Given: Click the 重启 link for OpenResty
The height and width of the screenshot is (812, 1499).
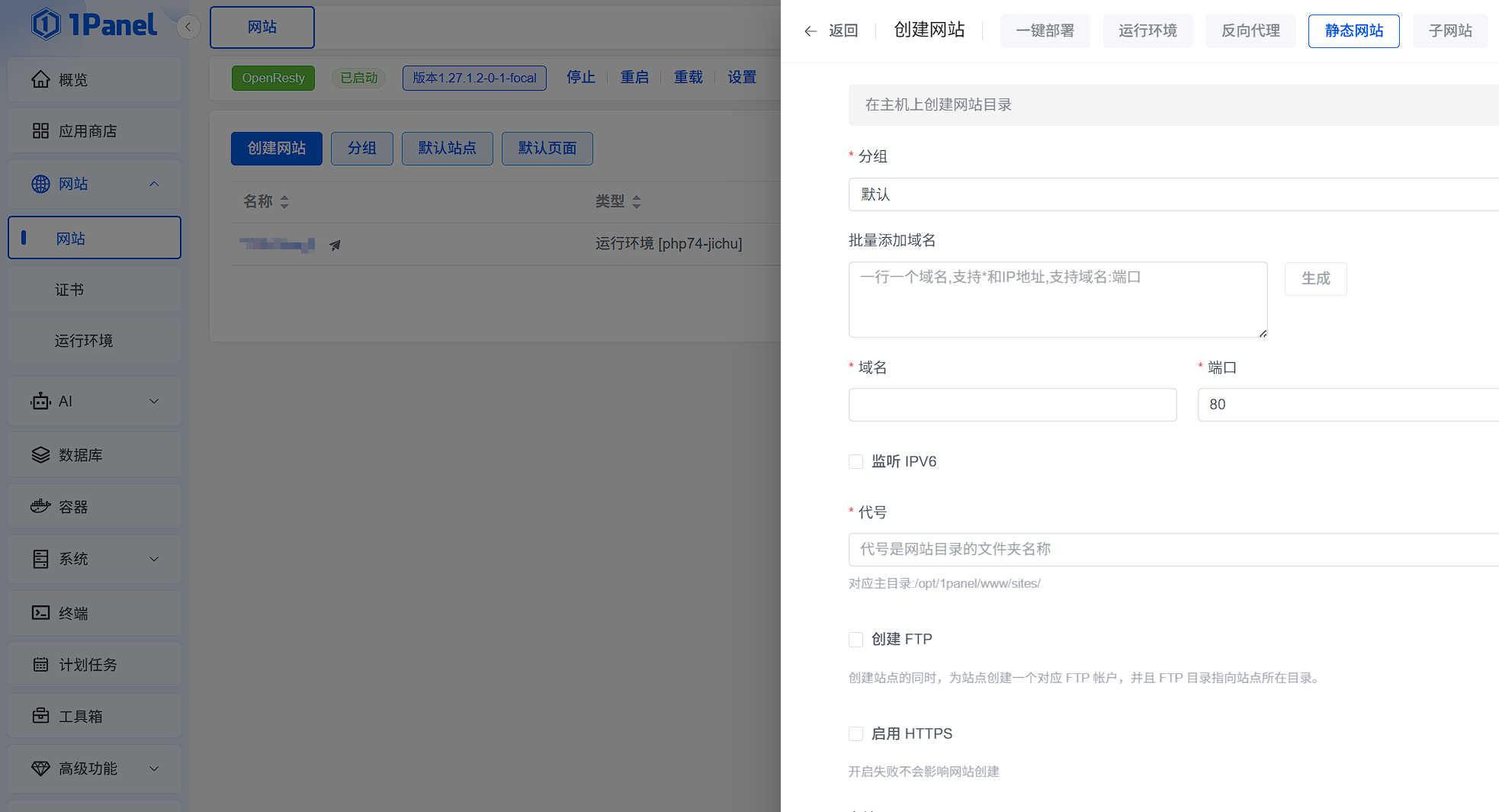Looking at the screenshot, I should (x=634, y=78).
